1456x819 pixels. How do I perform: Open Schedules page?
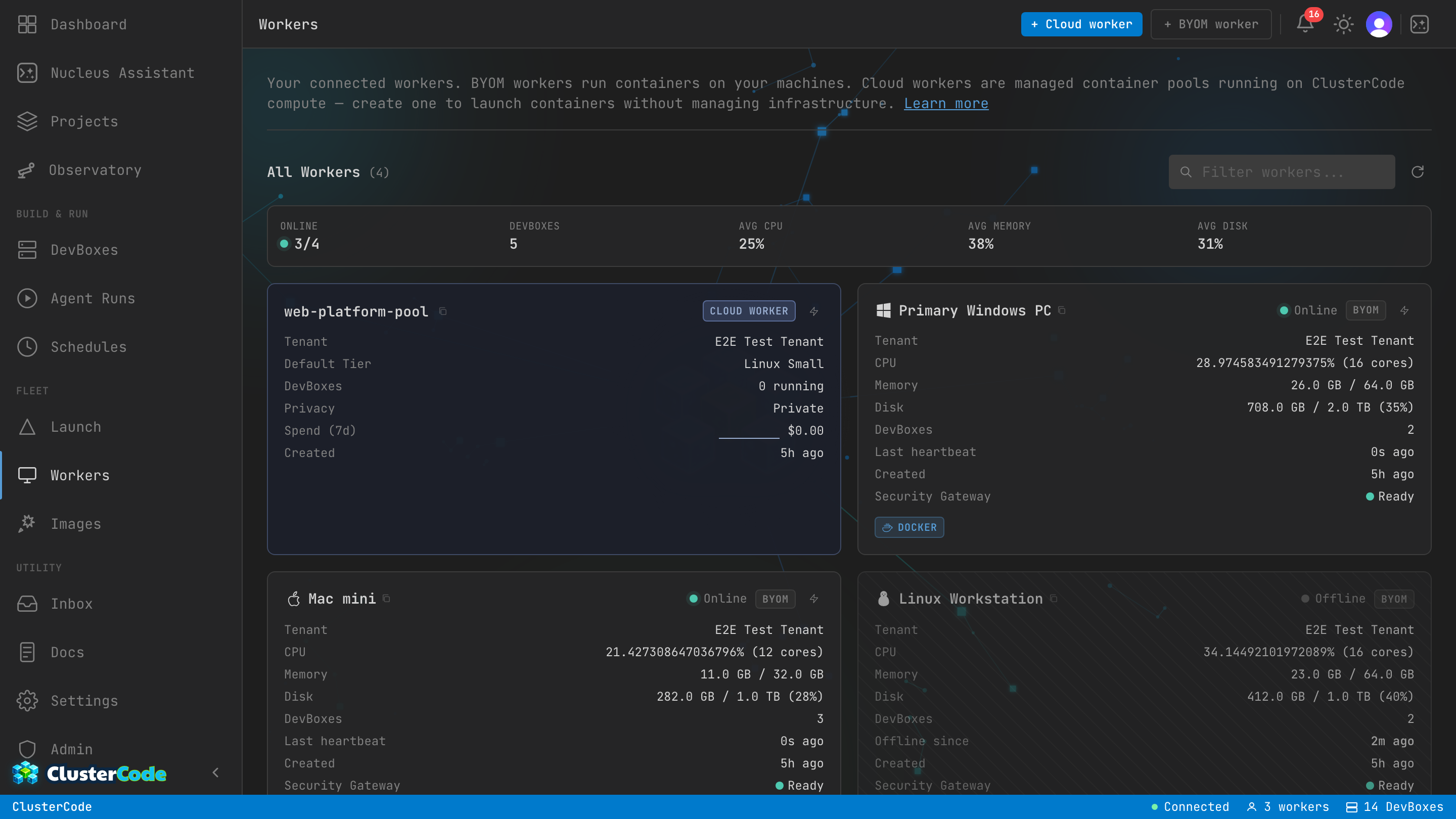[x=121, y=347]
